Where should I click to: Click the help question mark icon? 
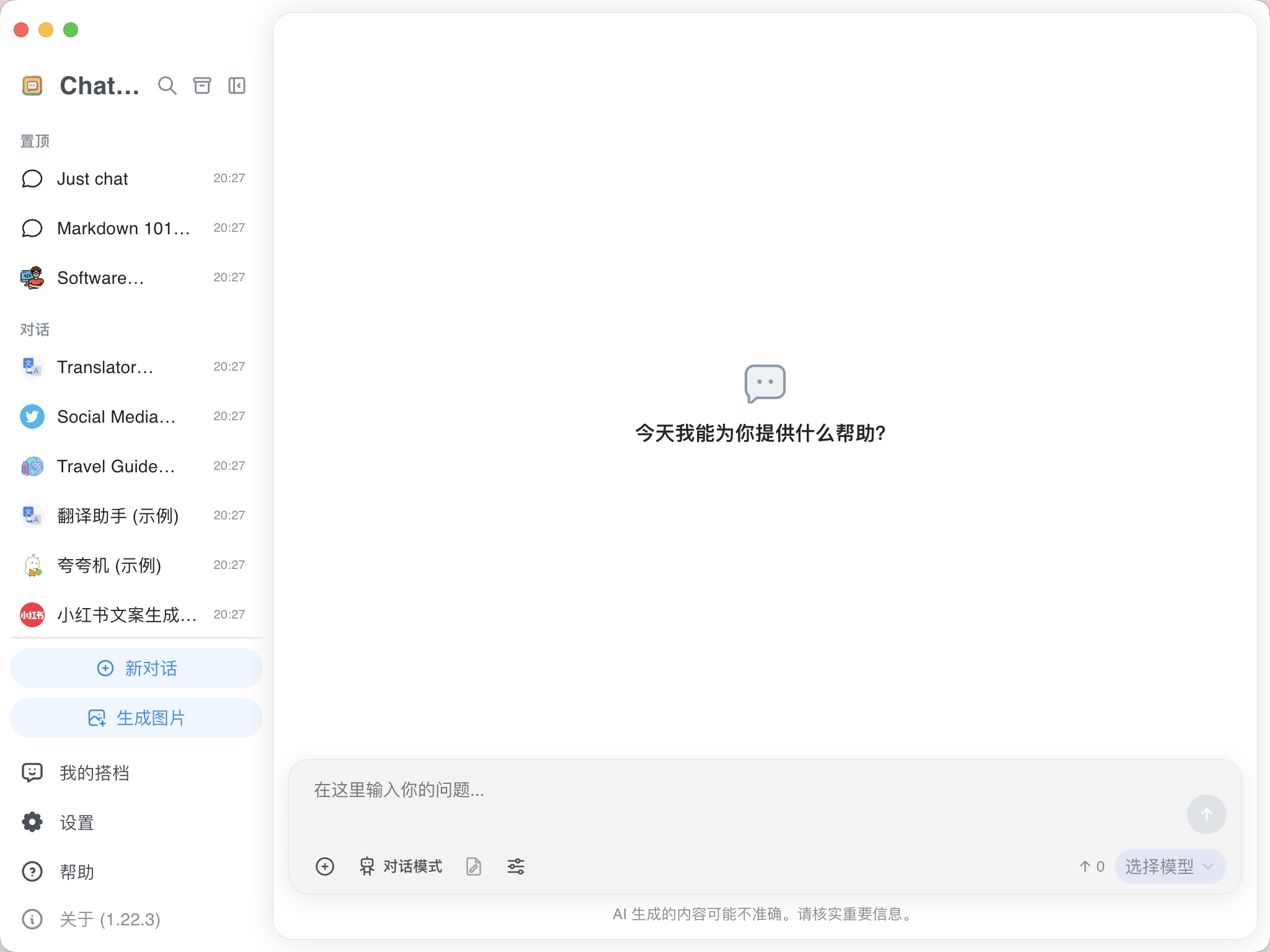click(32, 872)
